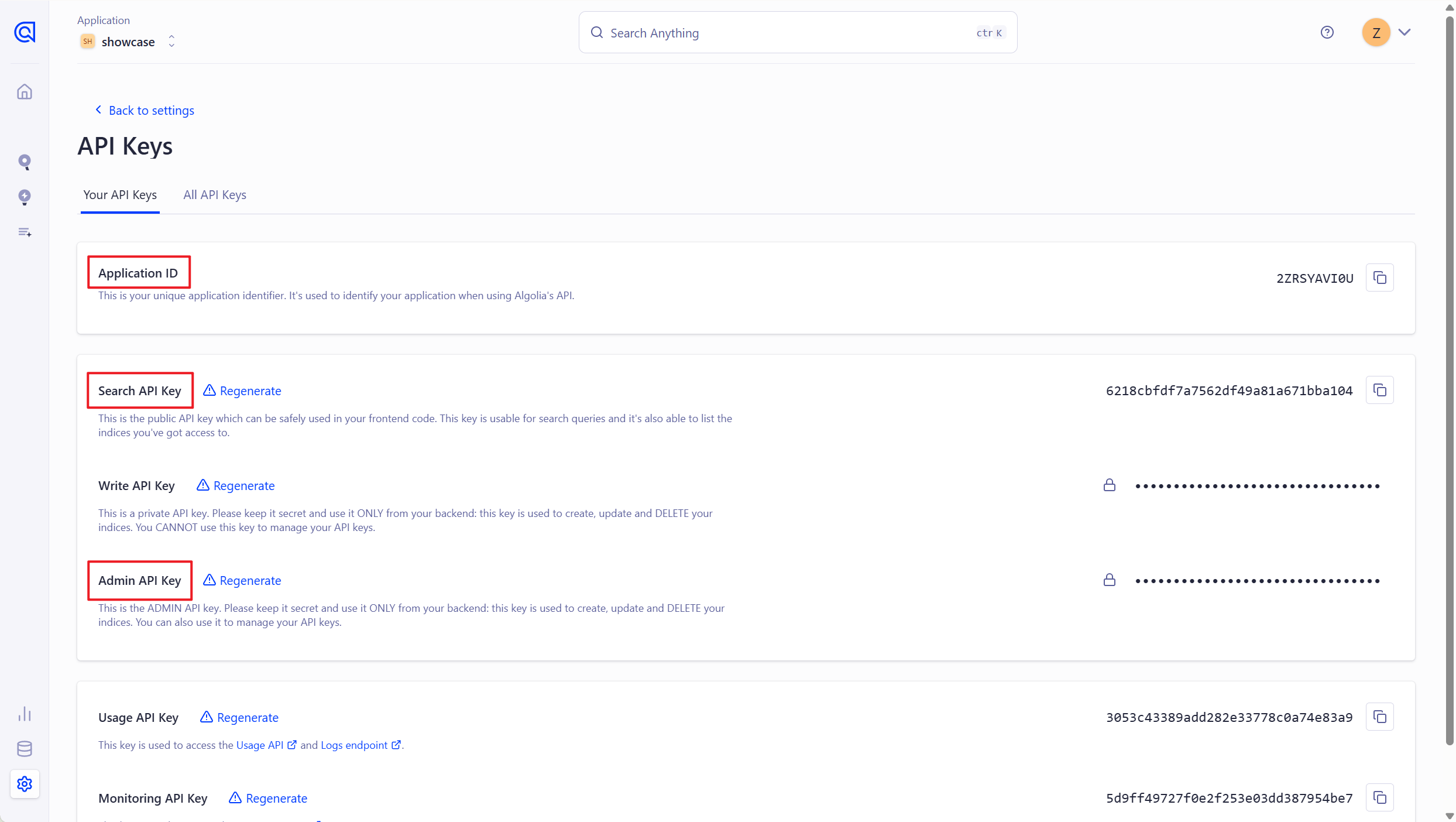Viewport: 1456px width, 822px height.
Task: Open the data sources database icon
Action: 25,748
